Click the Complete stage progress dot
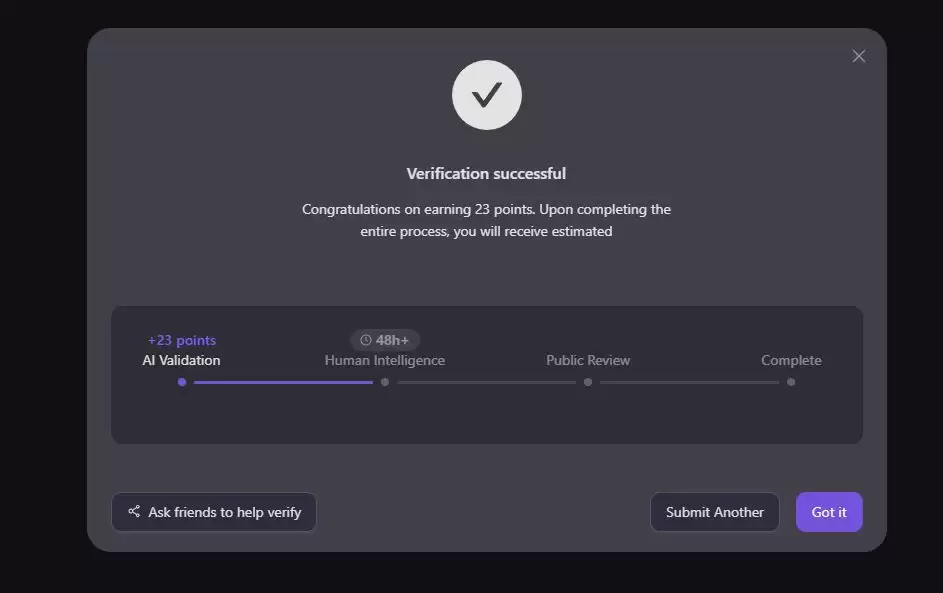Image resolution: width=943 pixels, height=593 pixels. (x=791, y=382)
